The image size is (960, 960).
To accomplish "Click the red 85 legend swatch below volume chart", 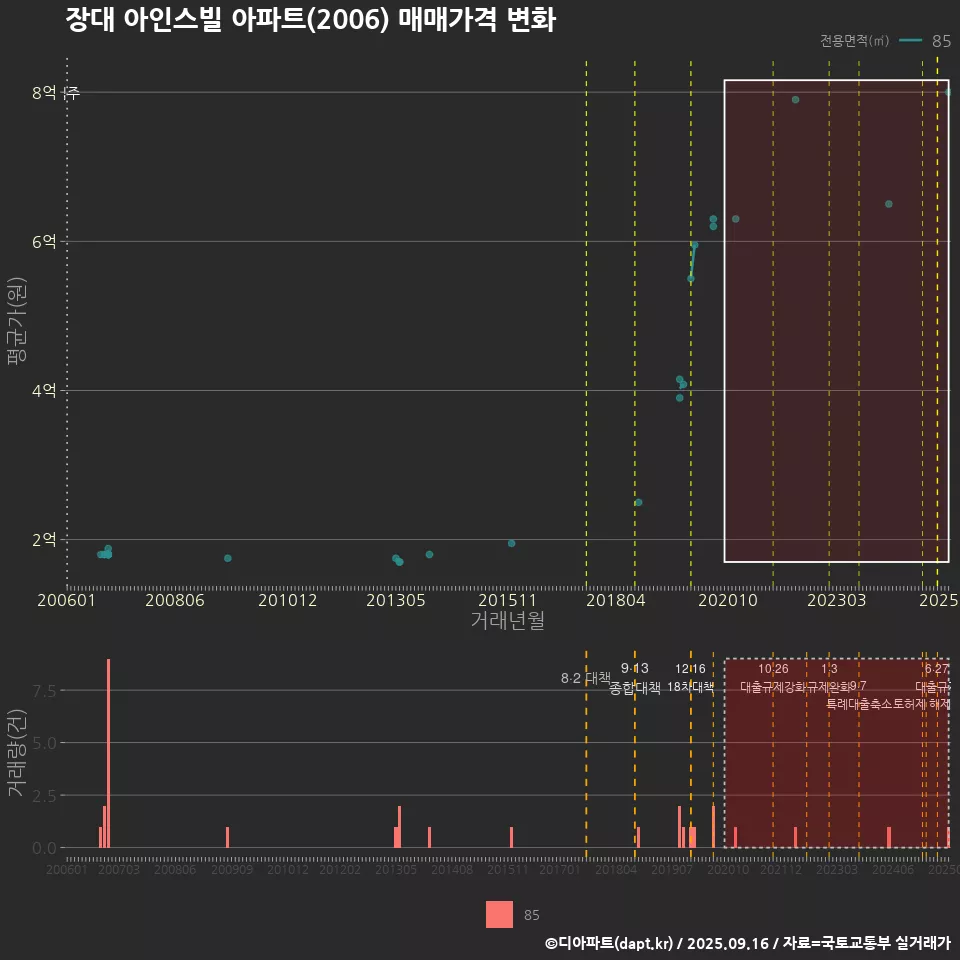I will (499, 914).
